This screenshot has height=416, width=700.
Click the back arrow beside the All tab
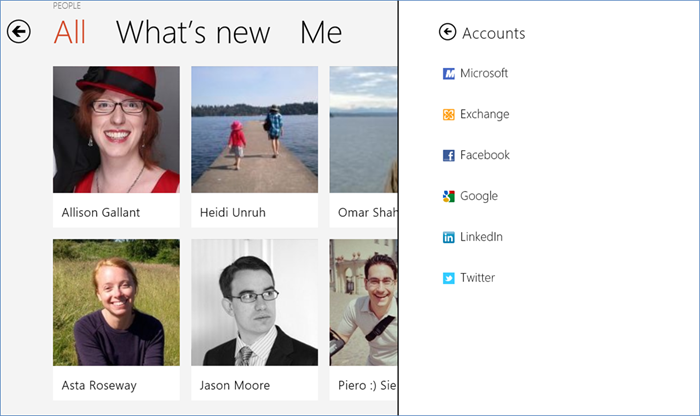[x=18, y=32]
